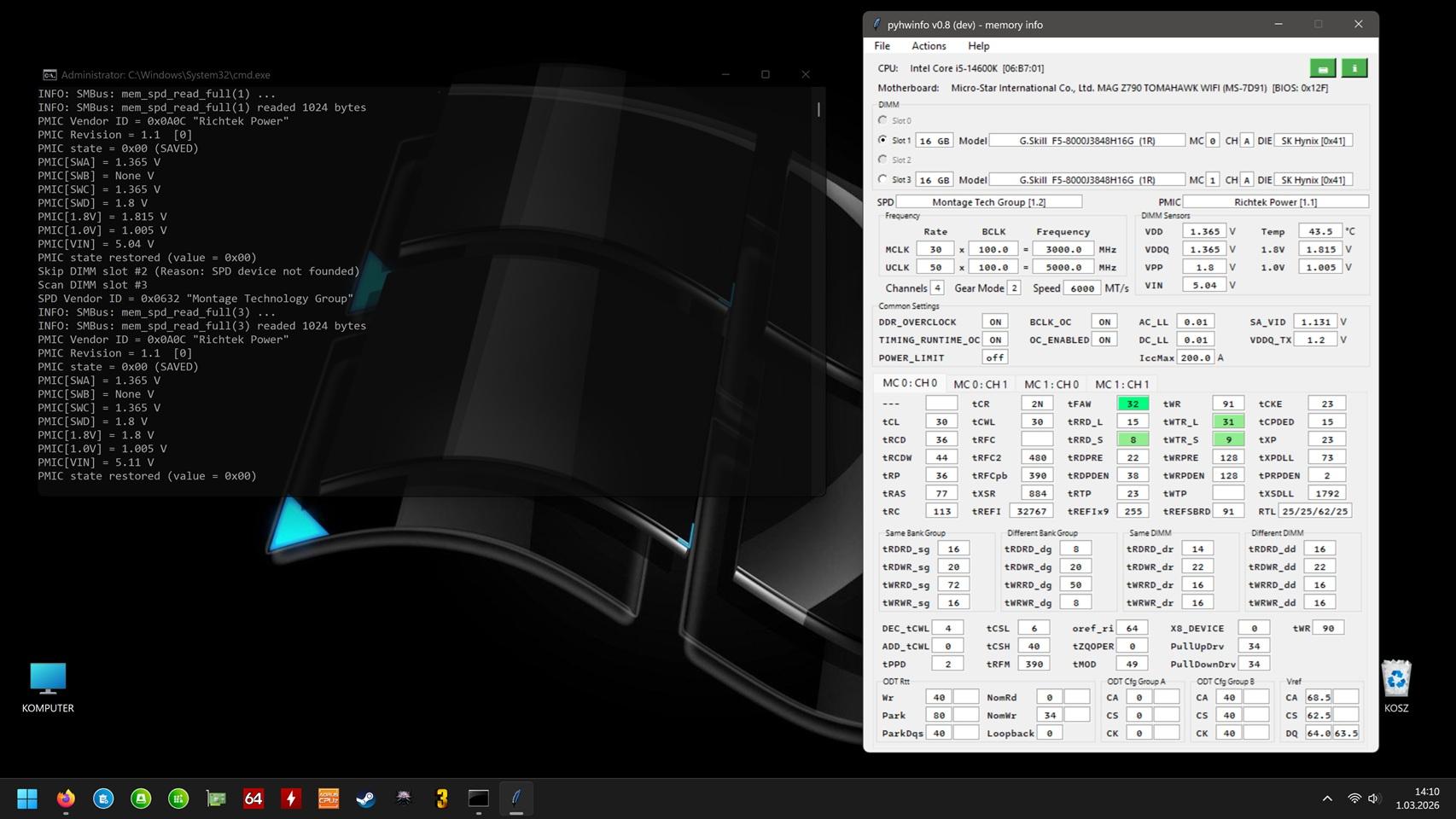
Task: Select the Slot 3 DIMM radio button
Action: click(x=882, y=179)
